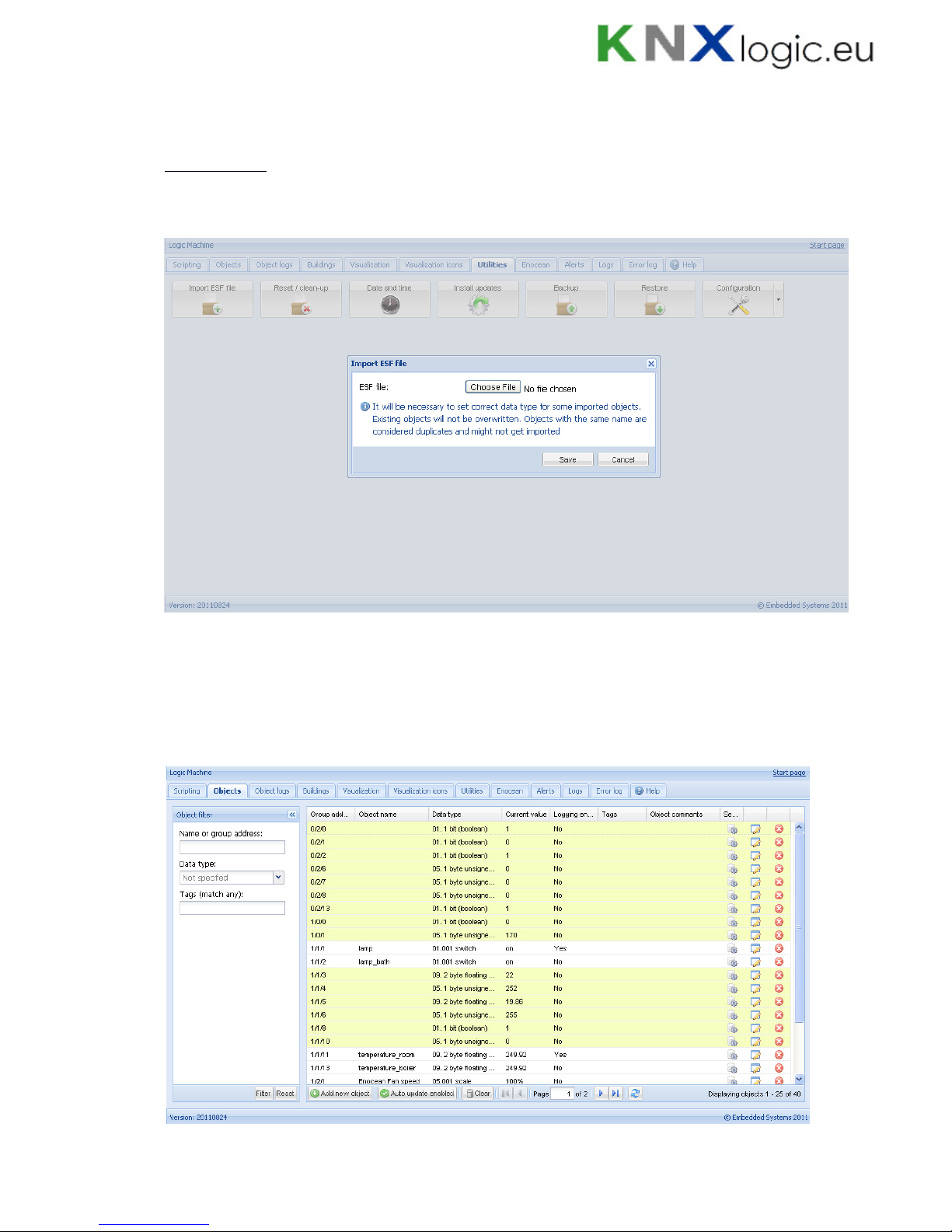The height and width of the screenshot is (1232, 952).
Task: Click Add new object button
Action: click(340, 1093)
